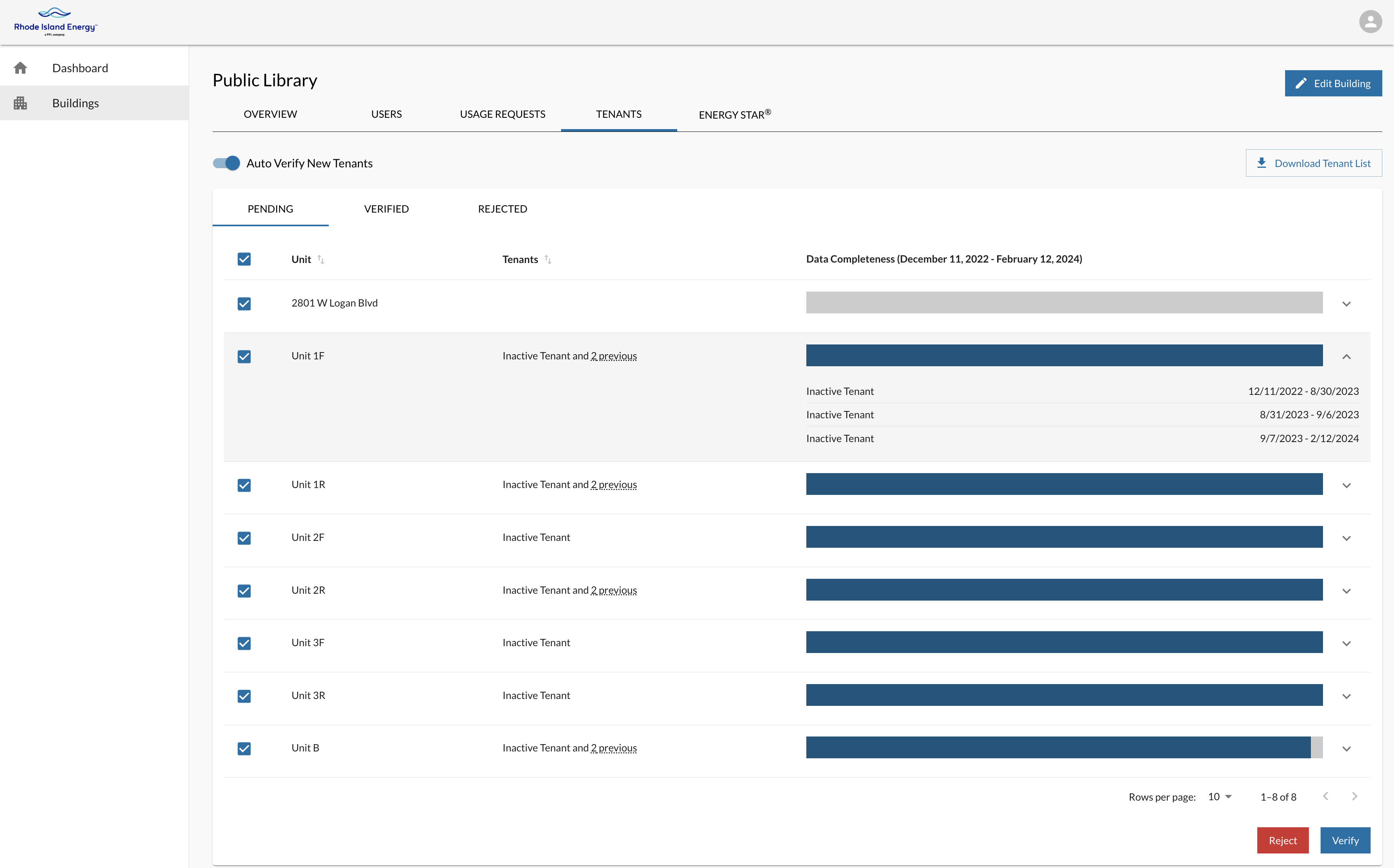Go to next page arrow
The image size is (1394, 868).
pyautogui.click(x=1354, y=796)
